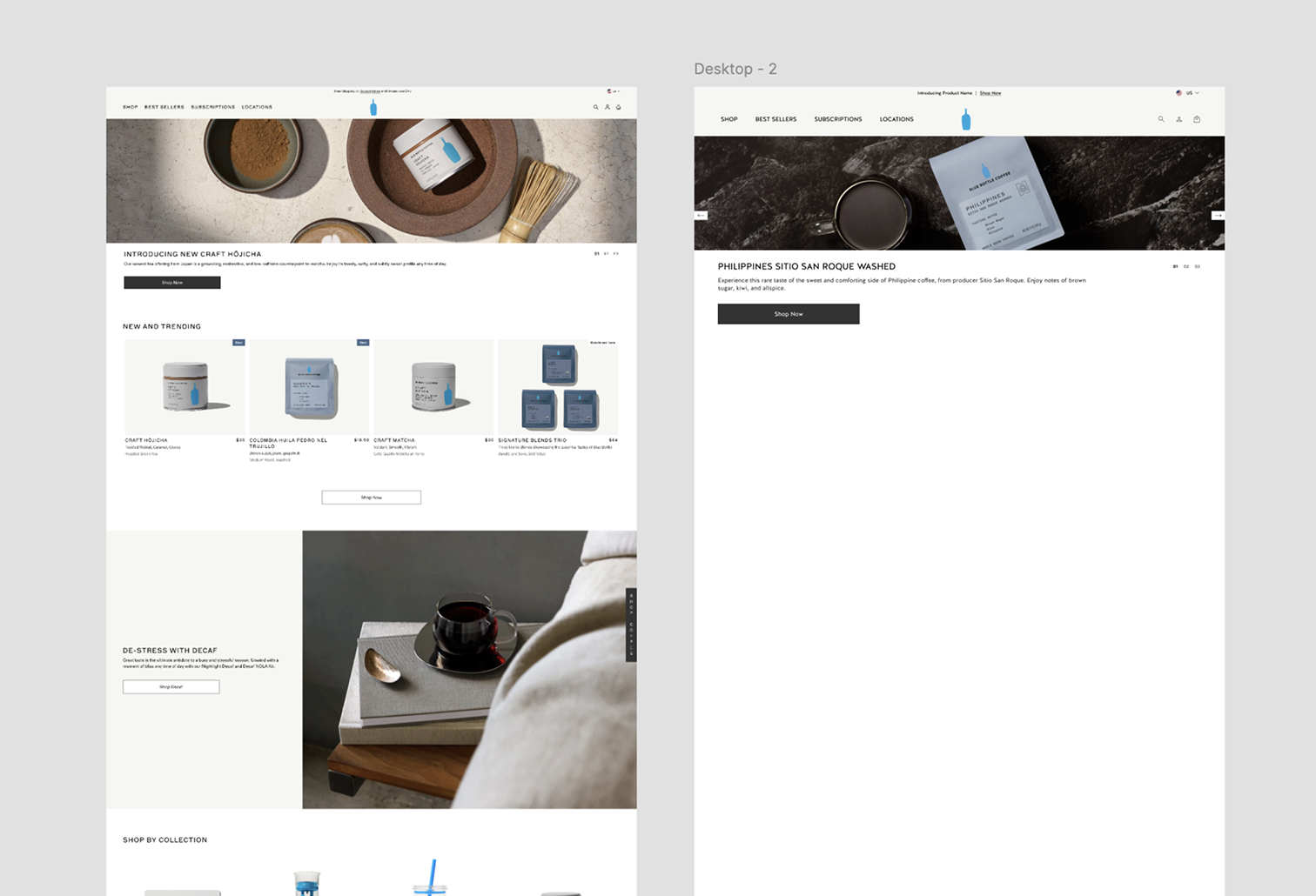This screenshot has width=1316, height=896.
Task: Click free shipping announcement text in left frame
Action: [x=373, y=91]
